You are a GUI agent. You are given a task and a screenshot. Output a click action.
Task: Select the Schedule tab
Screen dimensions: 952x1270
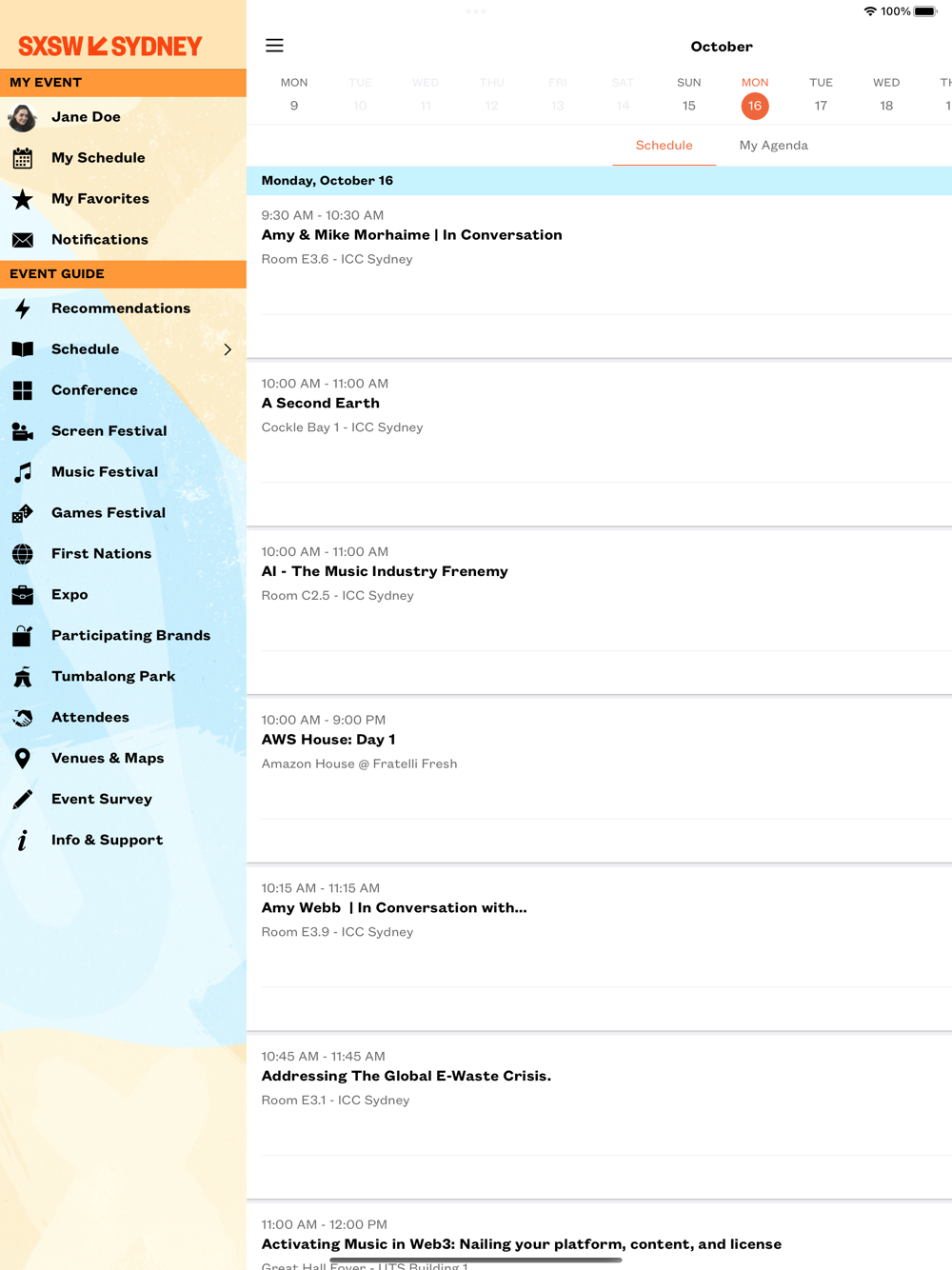click(x=664, y=146)
